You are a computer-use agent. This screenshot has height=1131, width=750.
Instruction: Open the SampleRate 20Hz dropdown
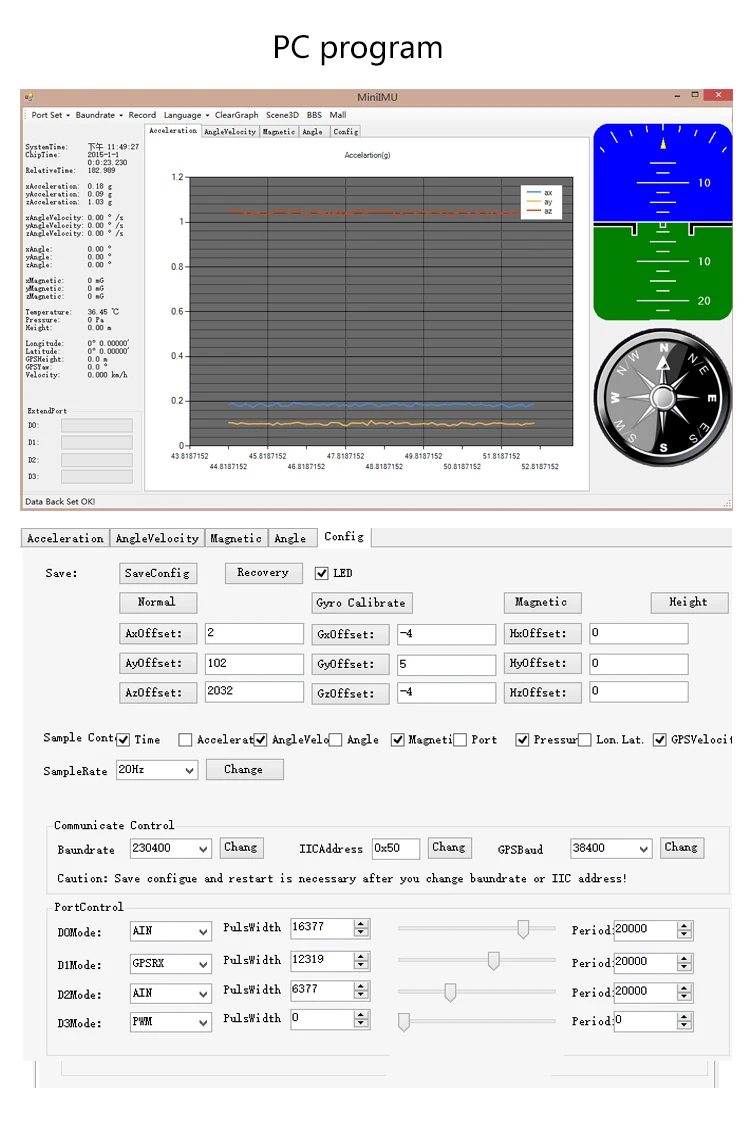[157, 770]
